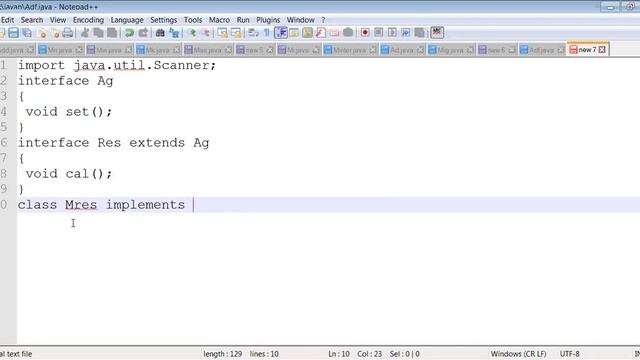
Task: Open Replace dialog from toolbar icon
Action: tap(174, 33)
